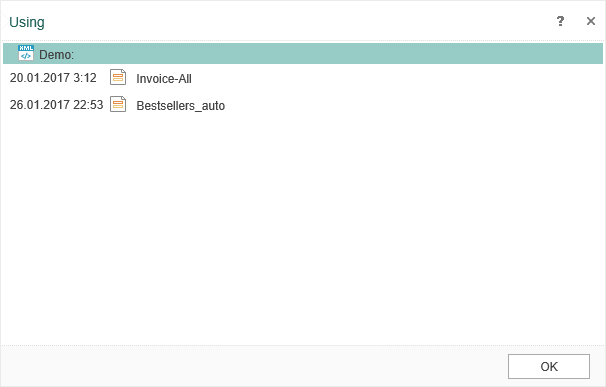This screenshot has width=606, height=387.
Task: Click the Invoice-All item name
Action: pyautogui.click(x=164, y=78)
